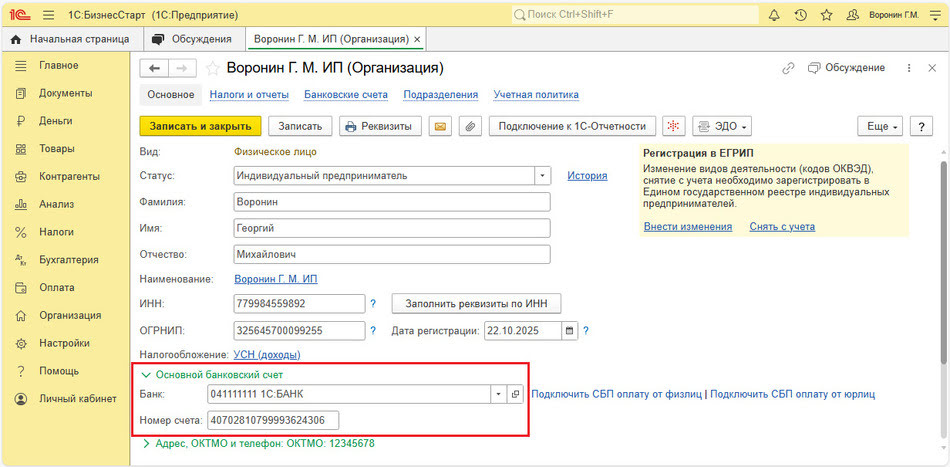The image size is (950, 467).
Task: Click Заполнить реквизиты по ИНН
Action: click(476, 303)
